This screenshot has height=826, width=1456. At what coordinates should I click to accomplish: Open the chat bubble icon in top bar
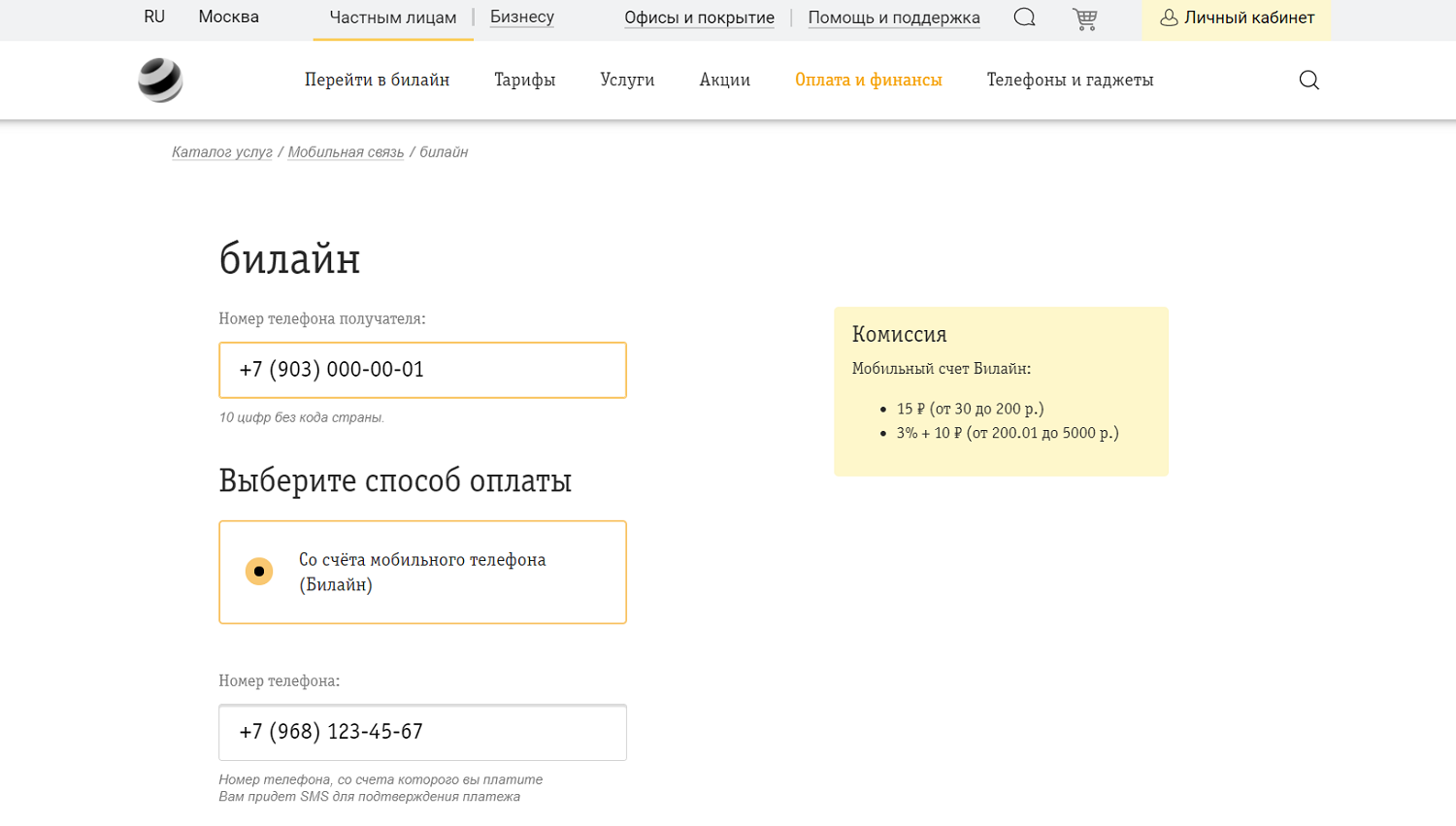pyautogui.click(x=1024, y=17)
